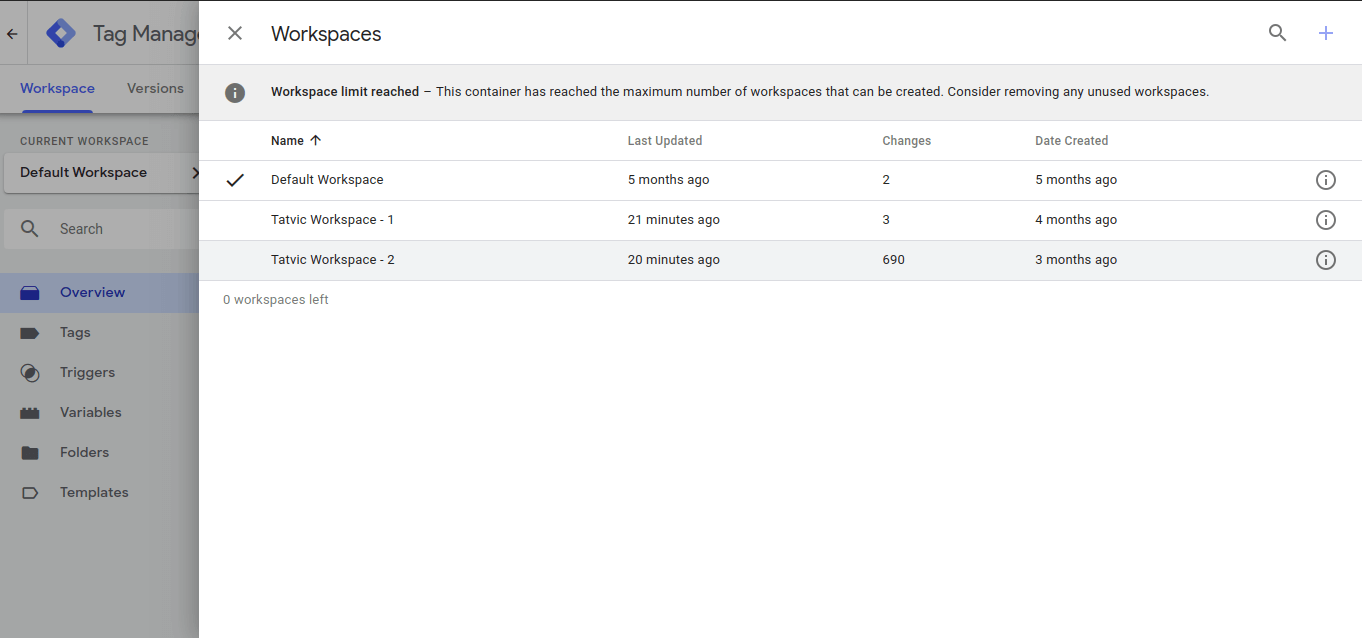The height and width of the screenshot is (638, 1362).
Task: Sort by Changes column header
Action: pos(907,141)
